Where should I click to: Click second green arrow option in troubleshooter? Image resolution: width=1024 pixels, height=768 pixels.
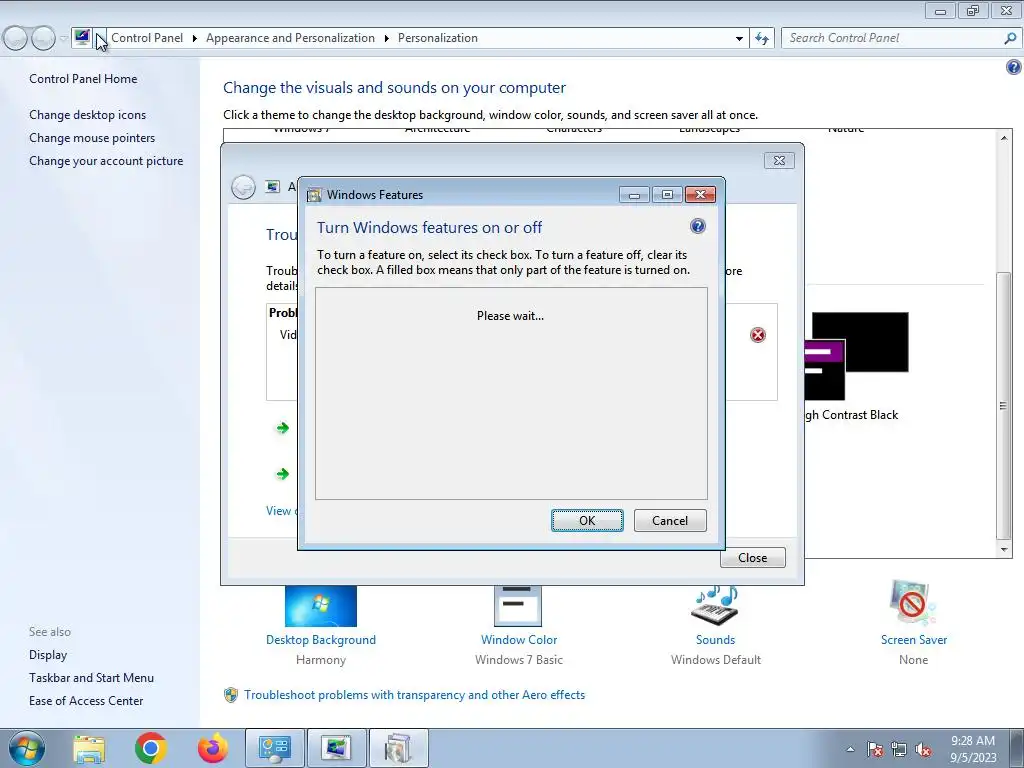[x=282, y=473]
